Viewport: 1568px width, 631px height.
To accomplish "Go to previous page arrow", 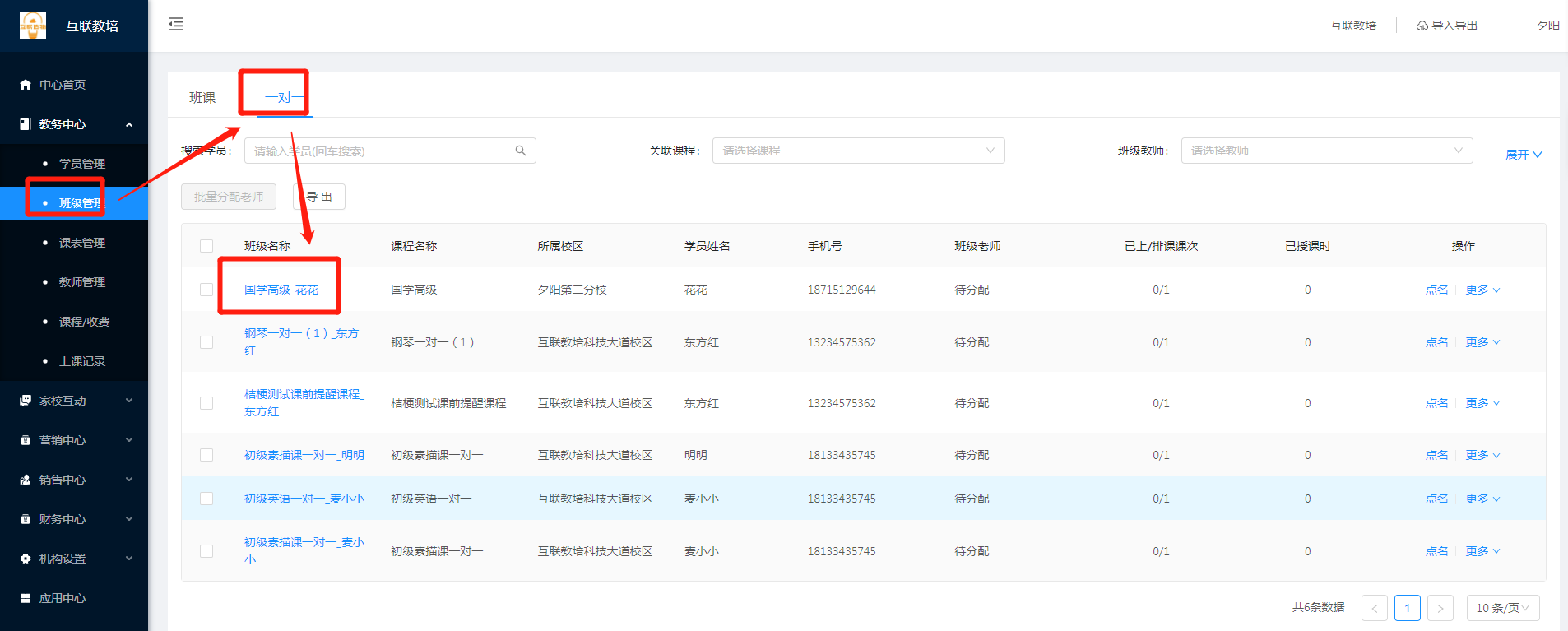I will pos(1375,608).
